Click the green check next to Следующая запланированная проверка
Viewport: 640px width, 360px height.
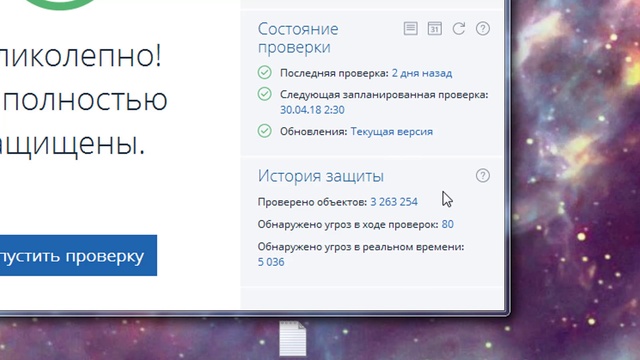264,94
